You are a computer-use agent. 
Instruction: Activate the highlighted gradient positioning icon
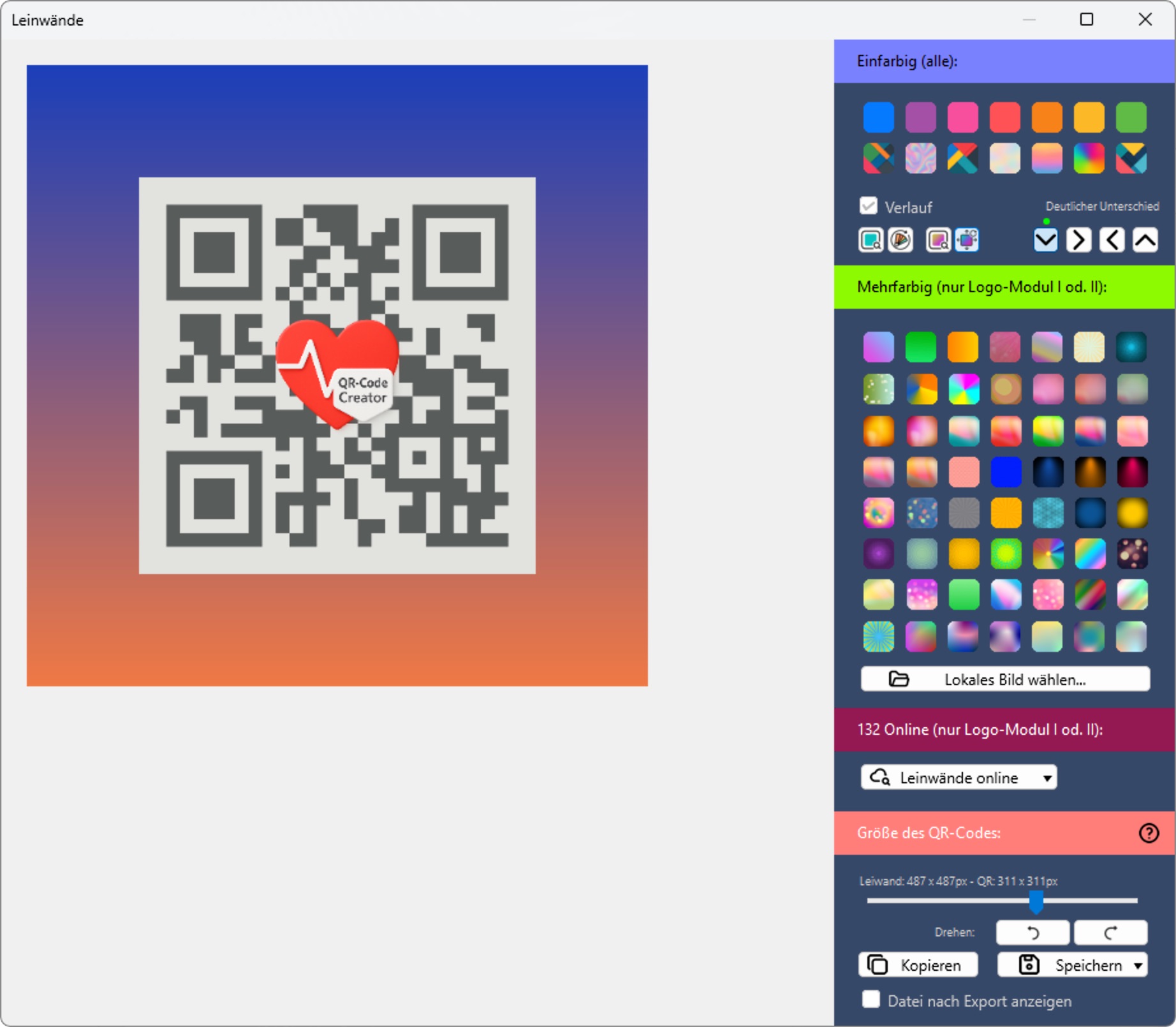tap(967, 240)
